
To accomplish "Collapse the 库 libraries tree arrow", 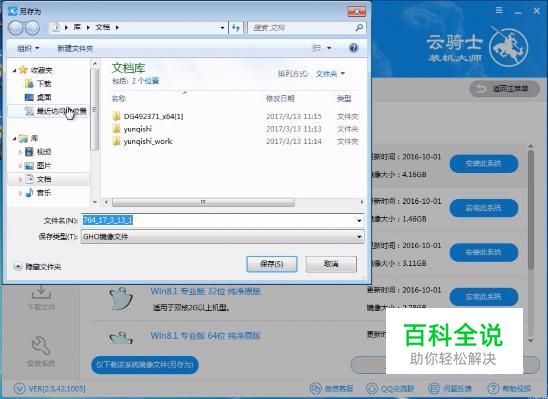I will coord(14,139).
